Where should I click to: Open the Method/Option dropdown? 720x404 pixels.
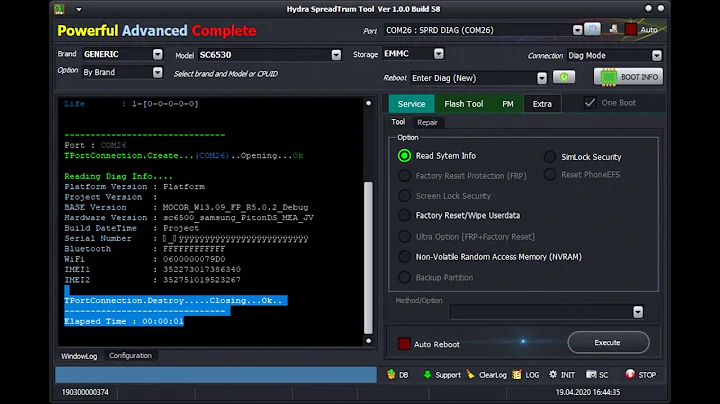pos(638,312)
